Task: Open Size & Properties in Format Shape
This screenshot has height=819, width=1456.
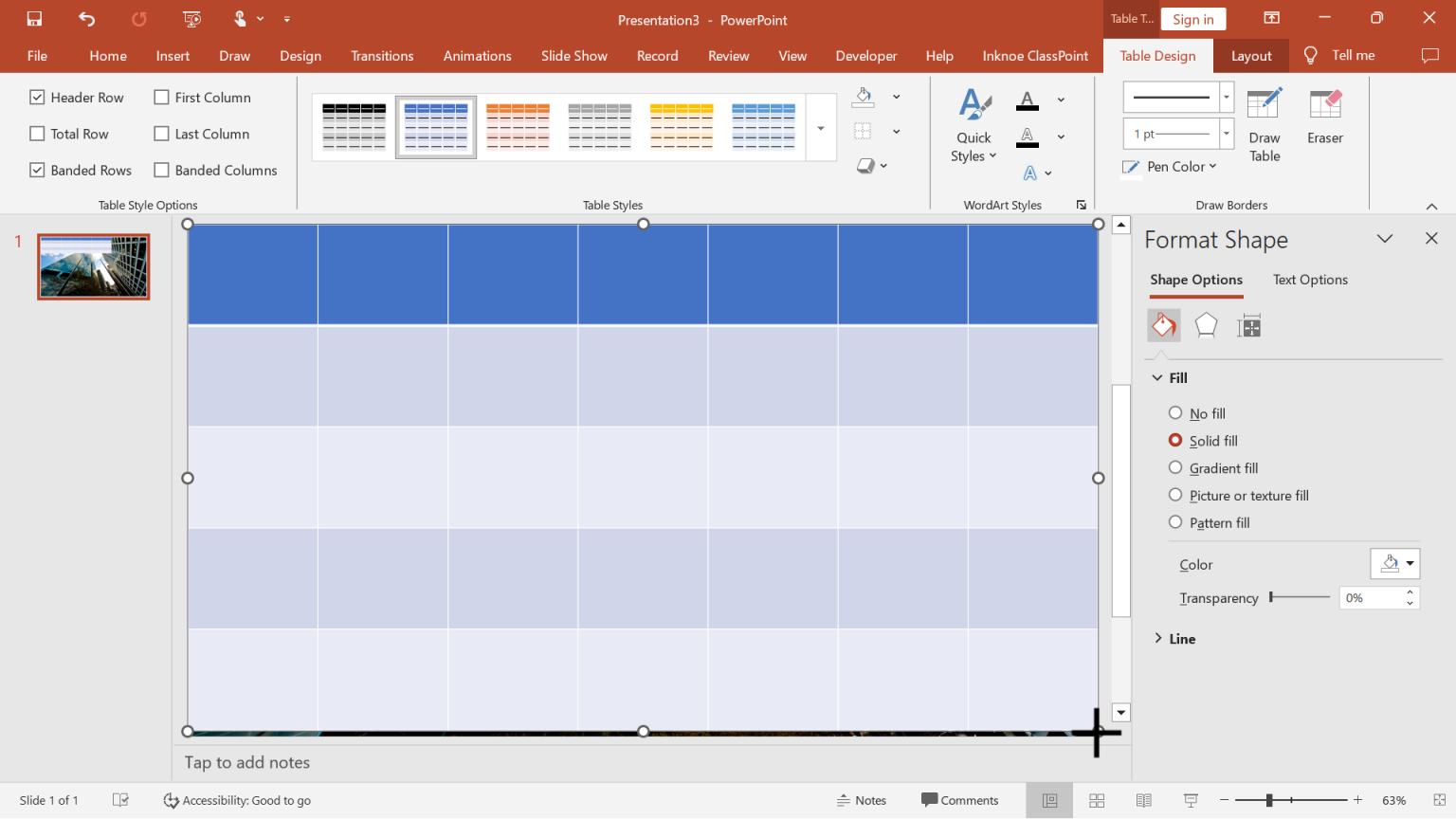Action: pos(1248,325)
